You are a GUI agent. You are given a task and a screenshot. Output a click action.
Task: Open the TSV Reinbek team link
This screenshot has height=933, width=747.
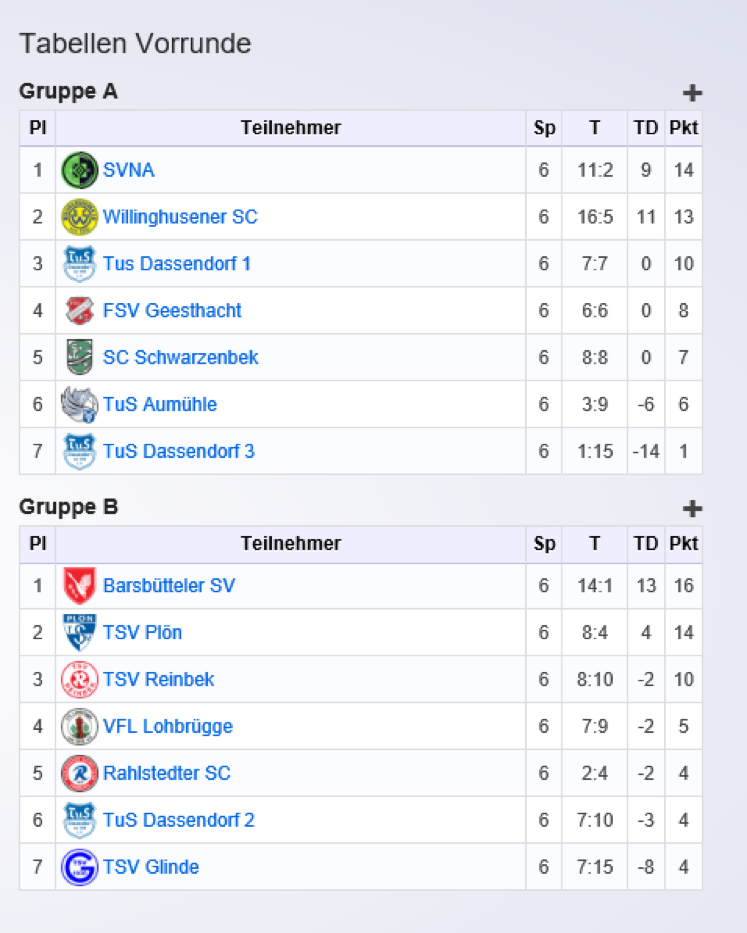tap(158, 680)
